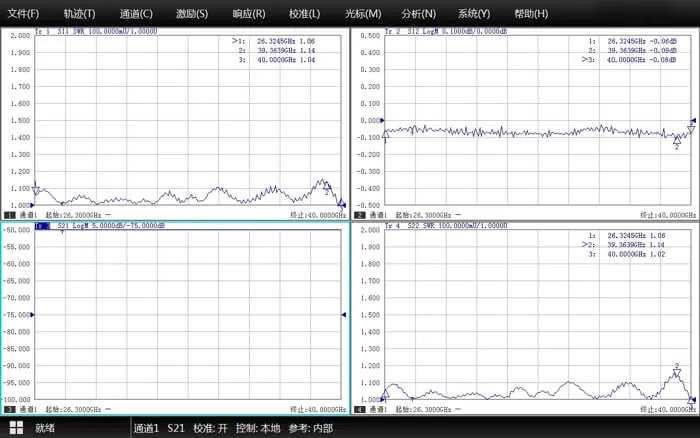Click window number 2 badge under S12 plot

(359, 215)
